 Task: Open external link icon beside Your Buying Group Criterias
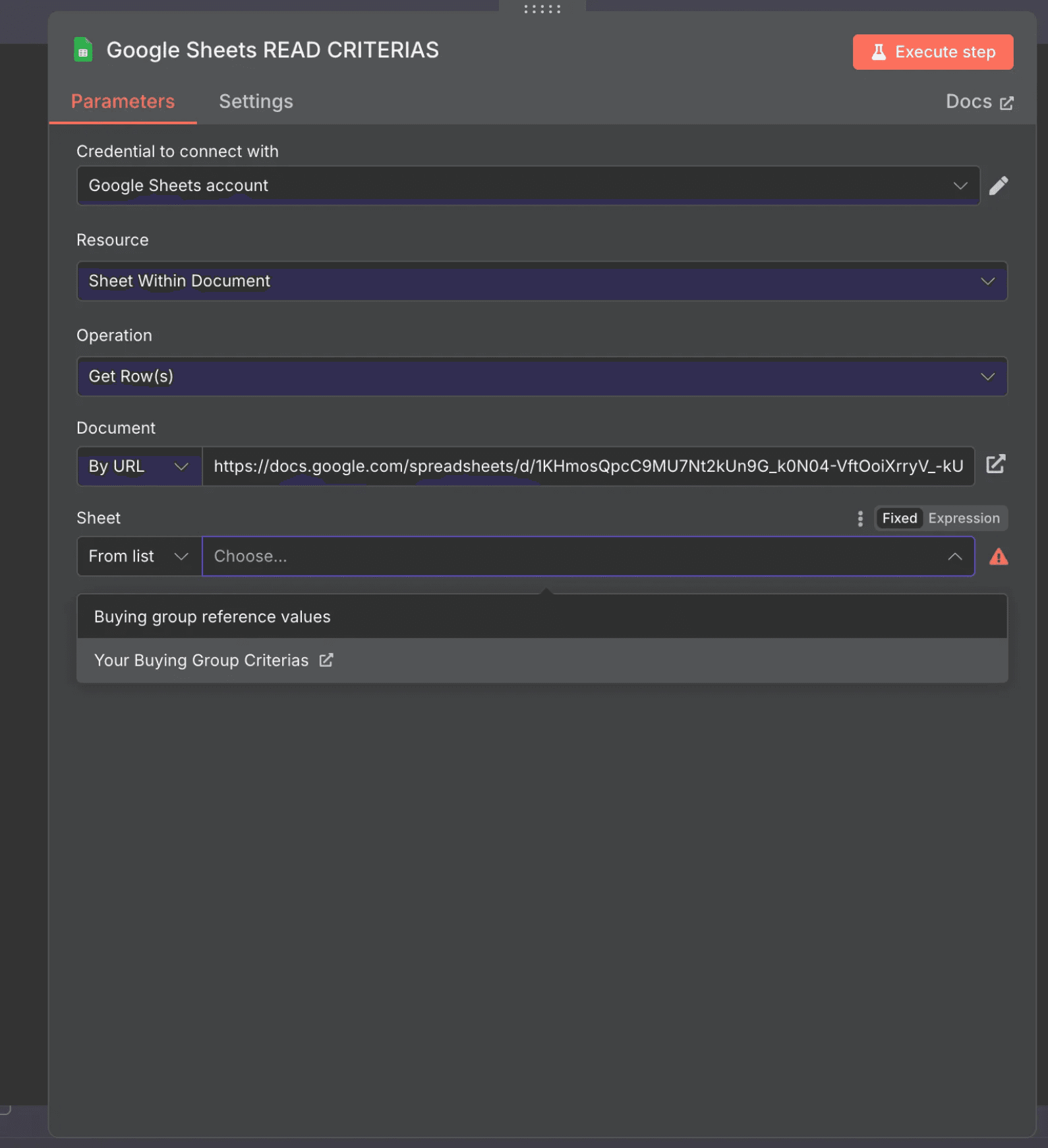[326, 660]
